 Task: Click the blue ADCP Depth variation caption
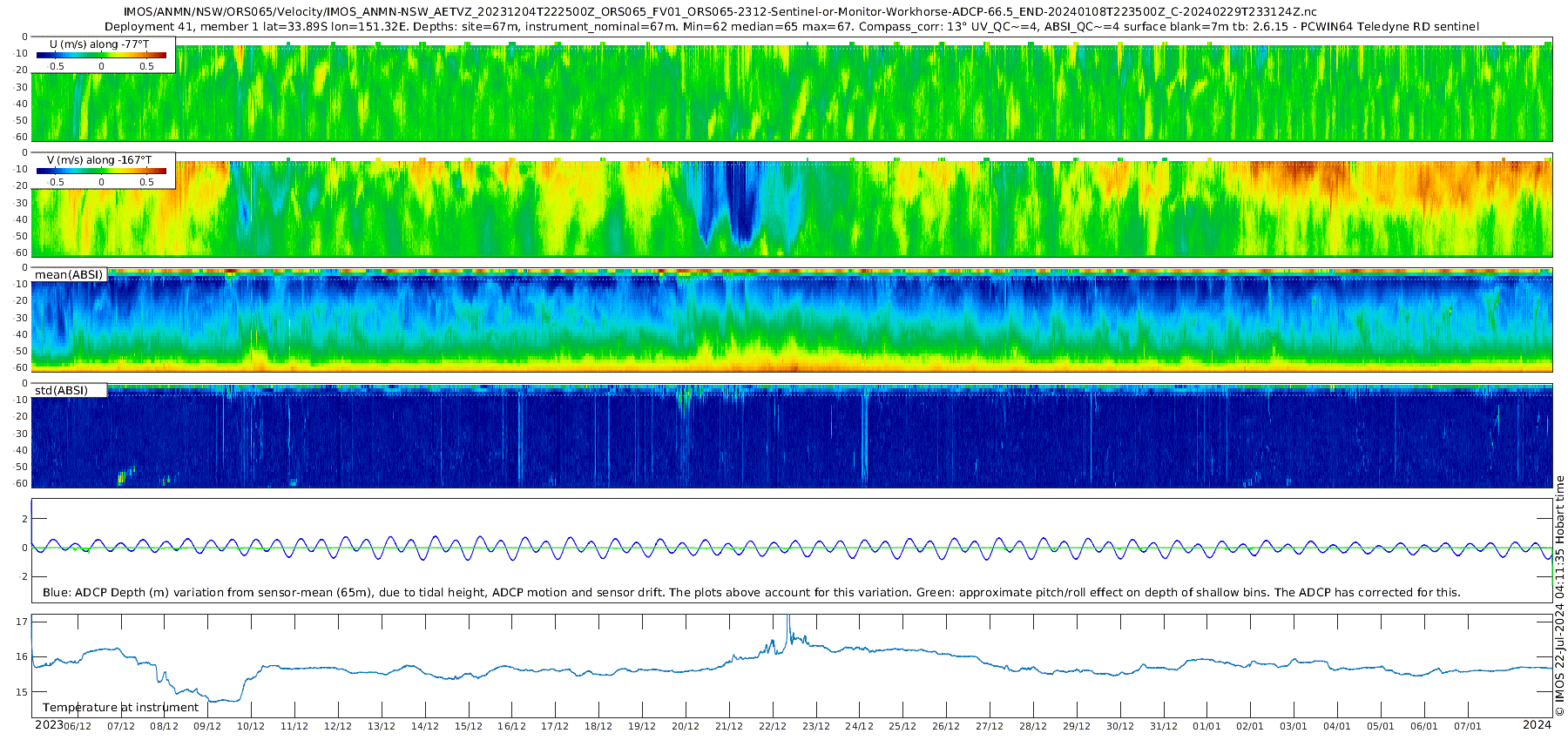click(x=751, y=592)
